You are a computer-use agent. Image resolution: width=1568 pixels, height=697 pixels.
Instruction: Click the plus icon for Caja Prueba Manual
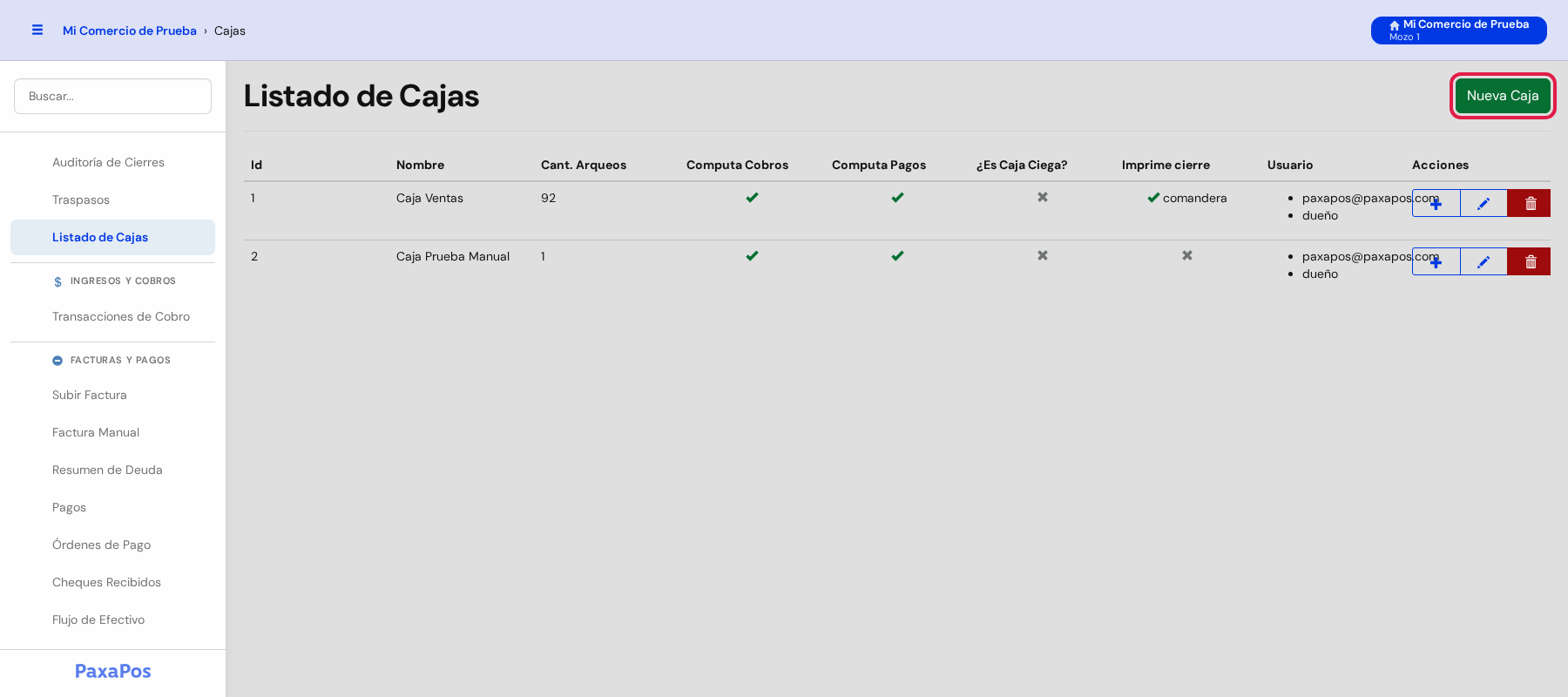1436,261
